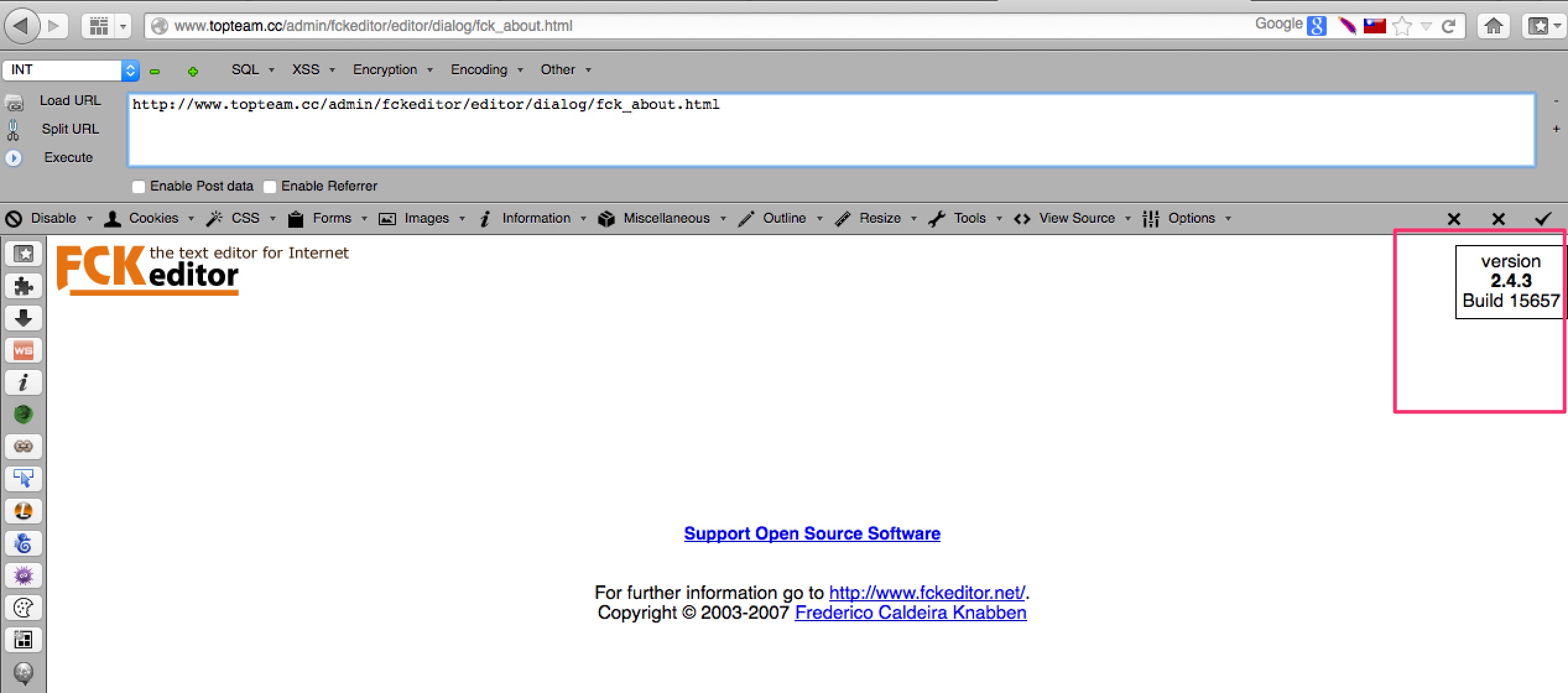Viewport: 1568px width, 693px height.
Task: Click the "Build 15657" text
Action: click(1511, 300)
